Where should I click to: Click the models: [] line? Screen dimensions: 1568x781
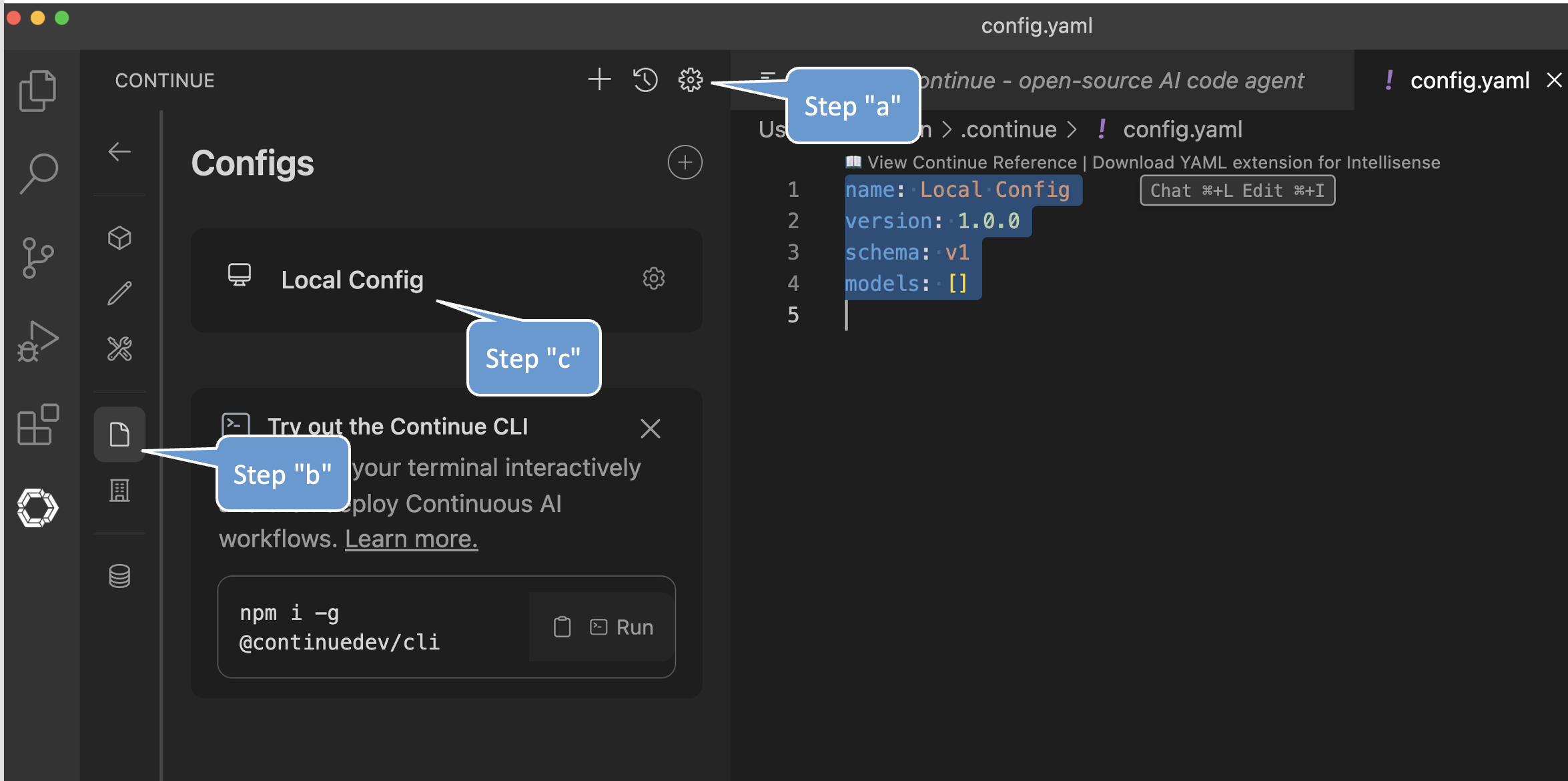pos(906,284)
